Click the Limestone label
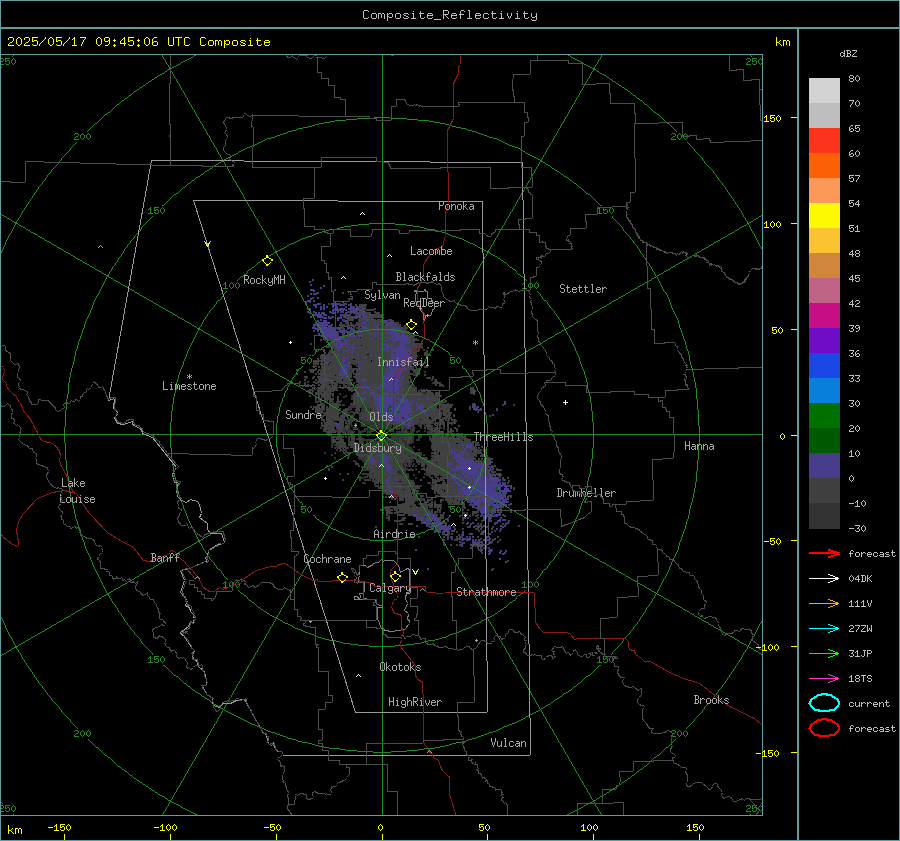Screen dimensions: 900x841 [x=189, y=386]
